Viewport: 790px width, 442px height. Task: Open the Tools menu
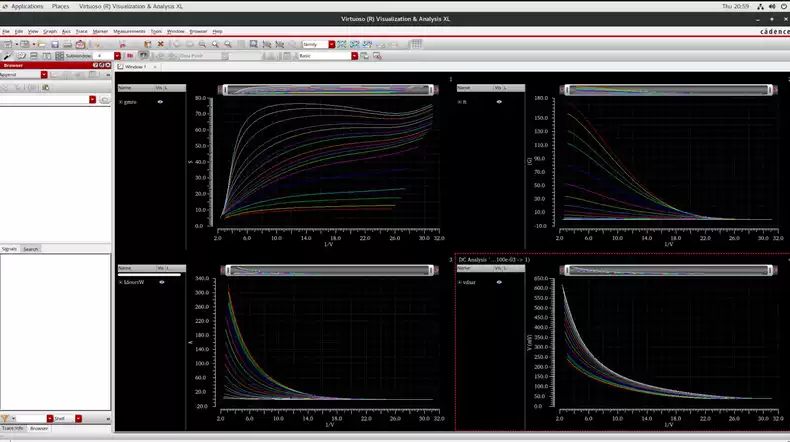tap(156, 31)
